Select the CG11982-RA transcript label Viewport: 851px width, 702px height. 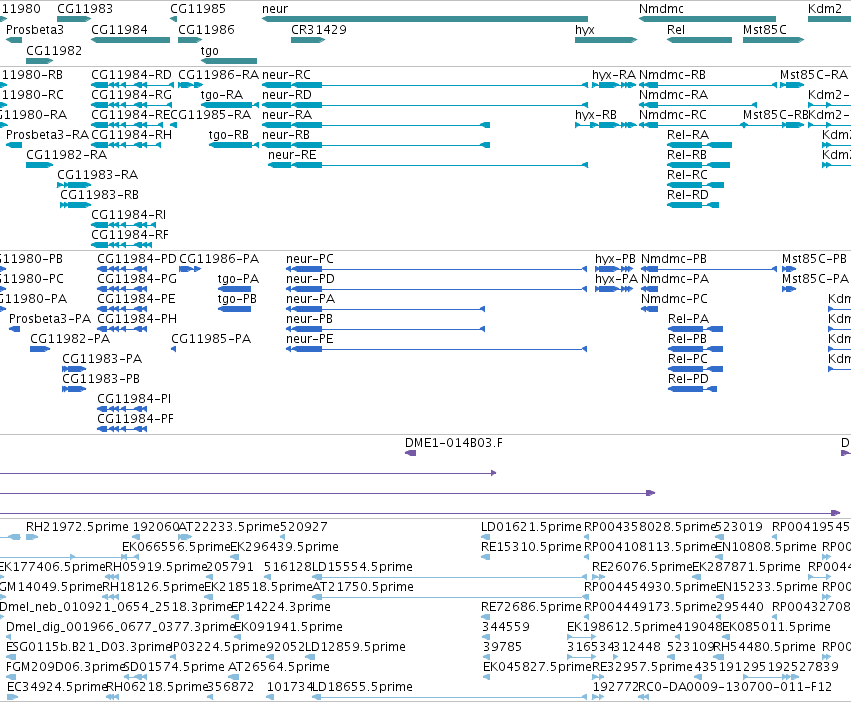[67, 155]
